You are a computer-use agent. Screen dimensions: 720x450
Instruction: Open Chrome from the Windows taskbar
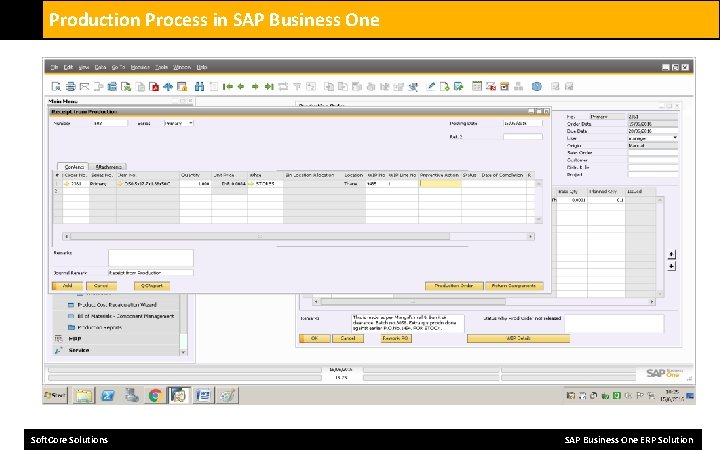click(x=155, y=395)
